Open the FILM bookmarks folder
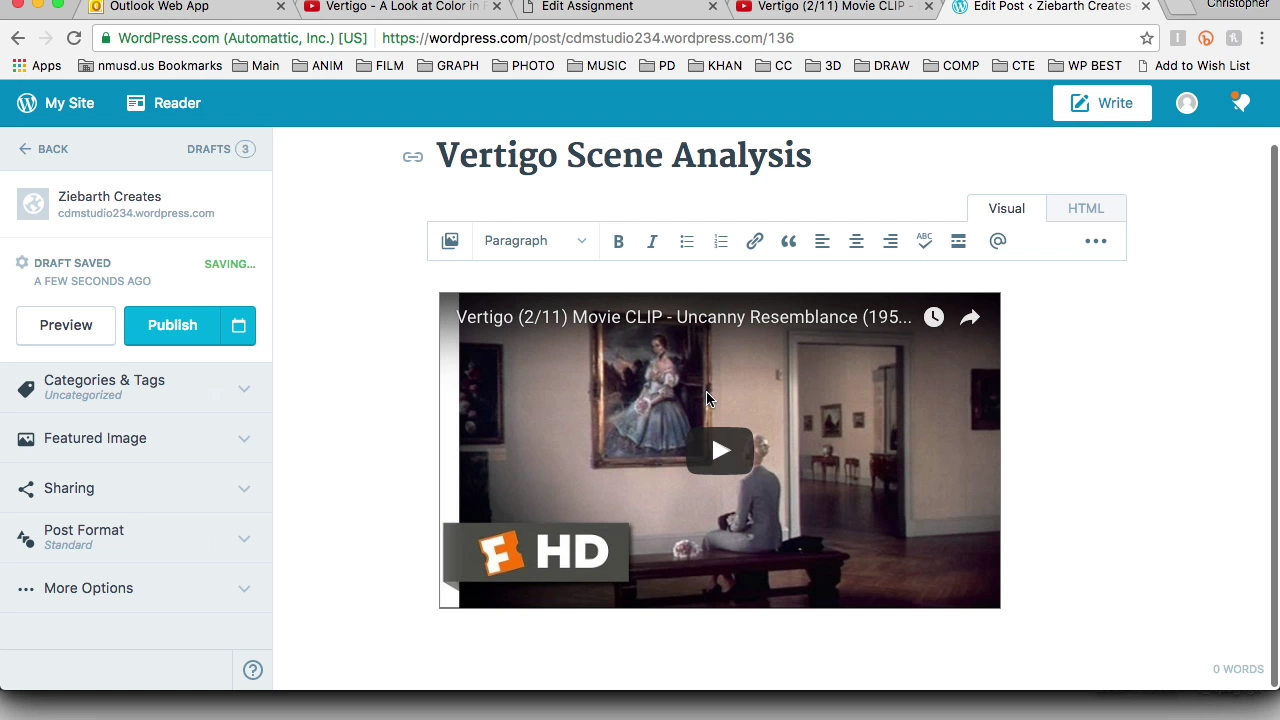 point(379,66)
